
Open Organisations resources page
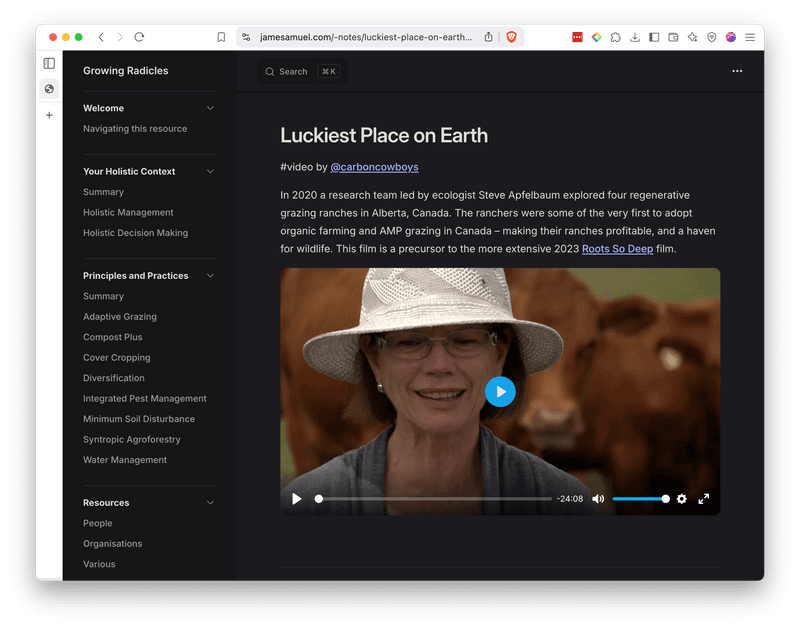[113, 543]
